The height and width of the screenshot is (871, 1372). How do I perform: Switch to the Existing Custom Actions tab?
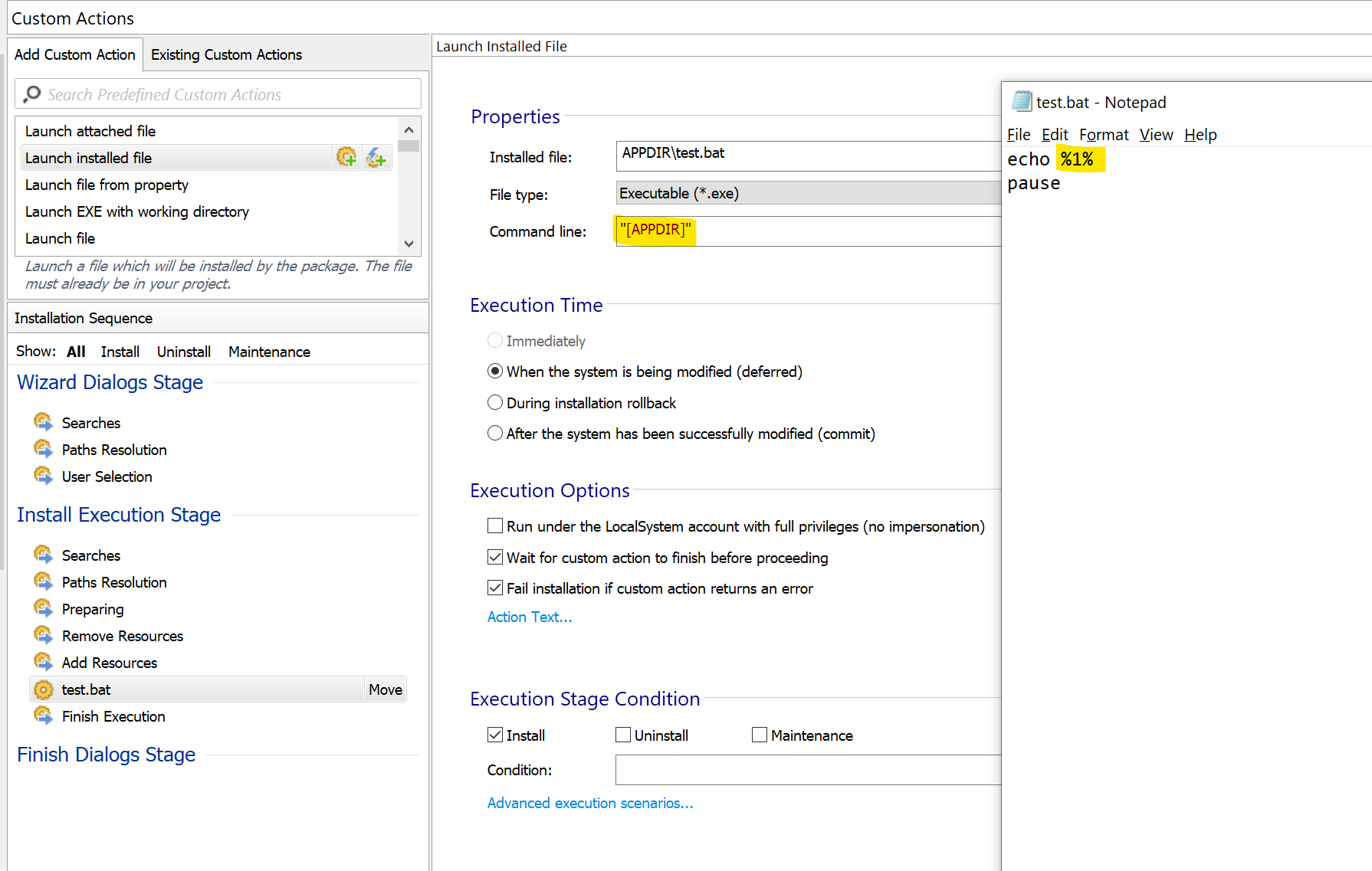(226, 54)
